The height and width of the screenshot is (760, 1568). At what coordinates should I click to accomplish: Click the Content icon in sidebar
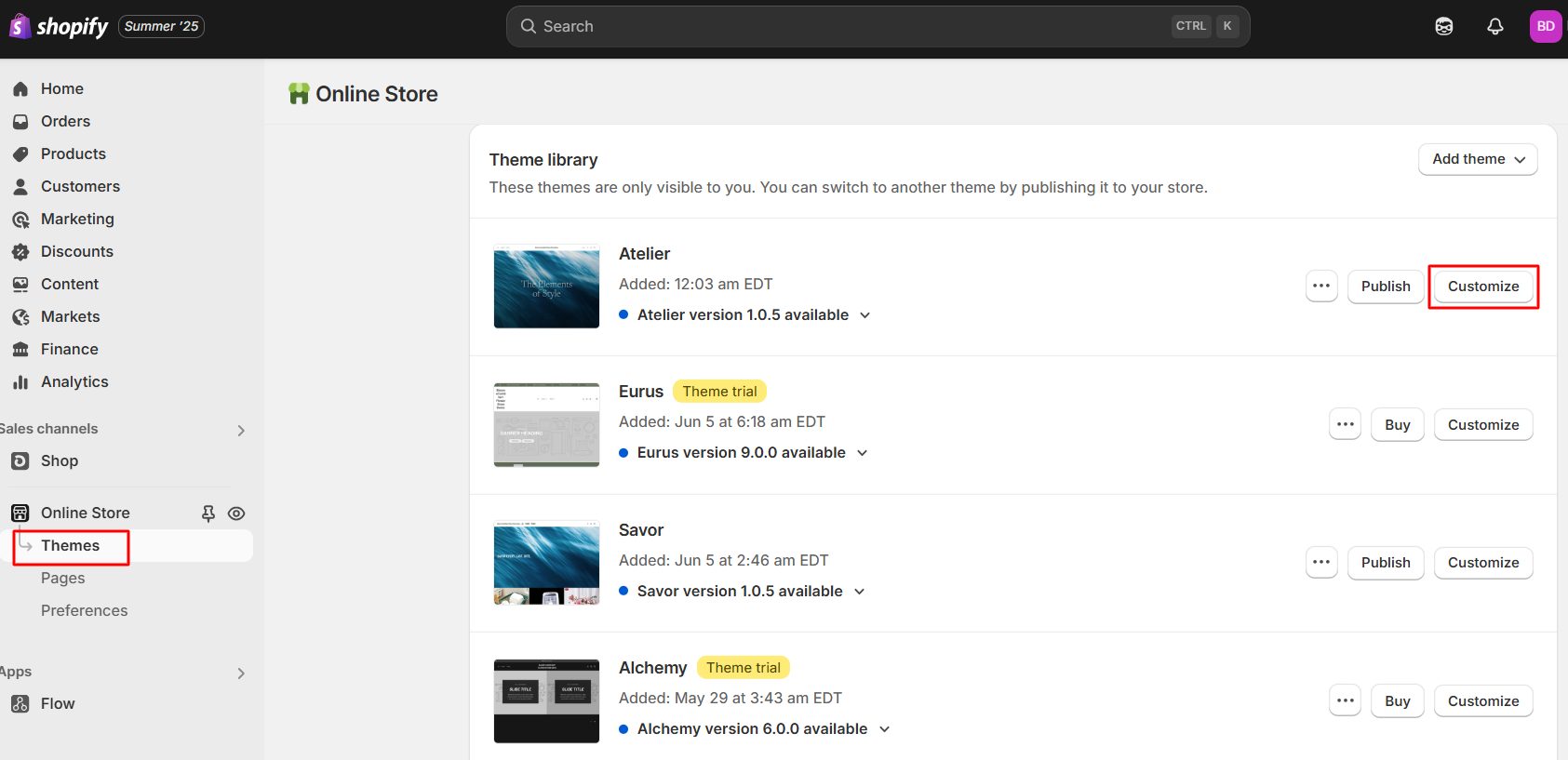[20, 285]
